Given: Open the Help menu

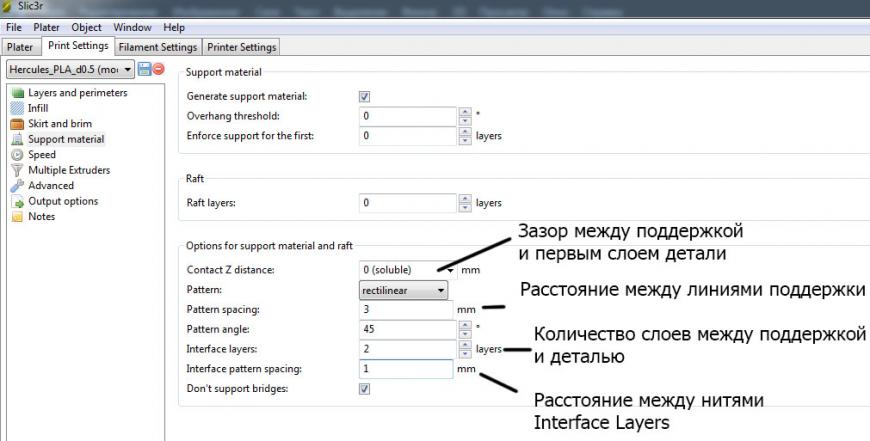Looking at the screenshot, I should 174,27.
